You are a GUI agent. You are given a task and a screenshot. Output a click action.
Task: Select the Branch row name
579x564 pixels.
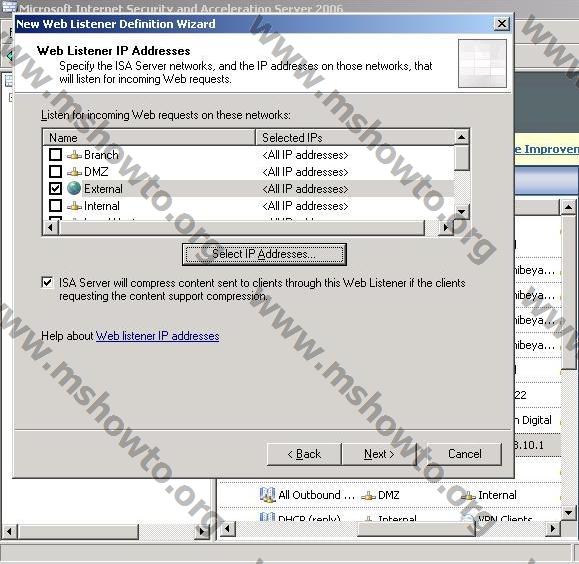click(101, 155)
